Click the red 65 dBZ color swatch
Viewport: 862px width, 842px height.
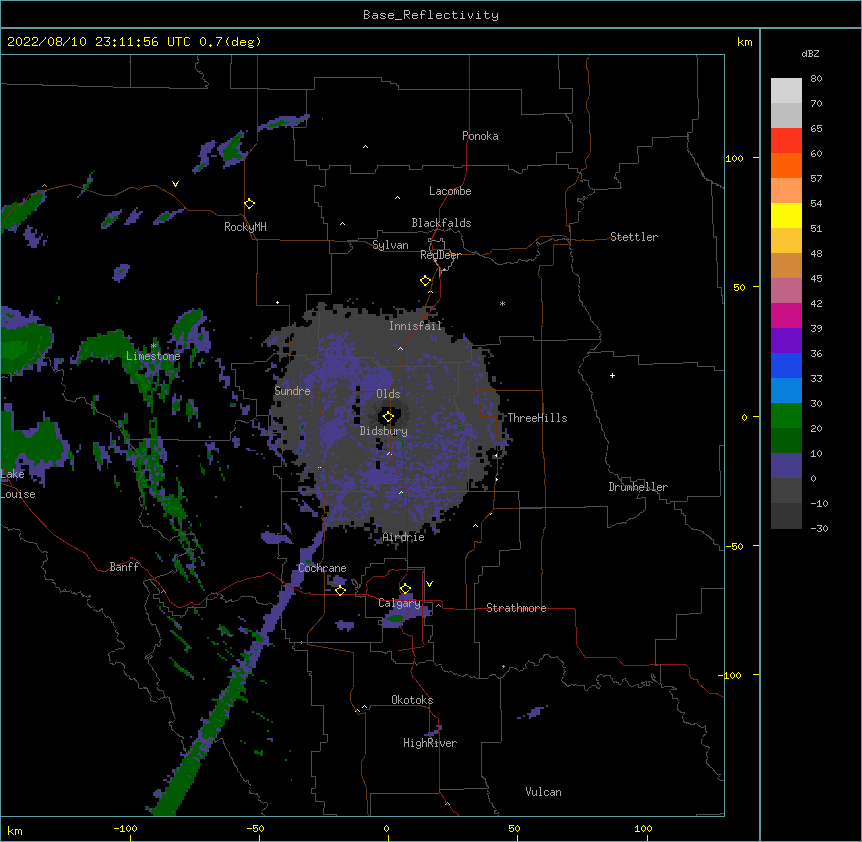coord(786,140)
